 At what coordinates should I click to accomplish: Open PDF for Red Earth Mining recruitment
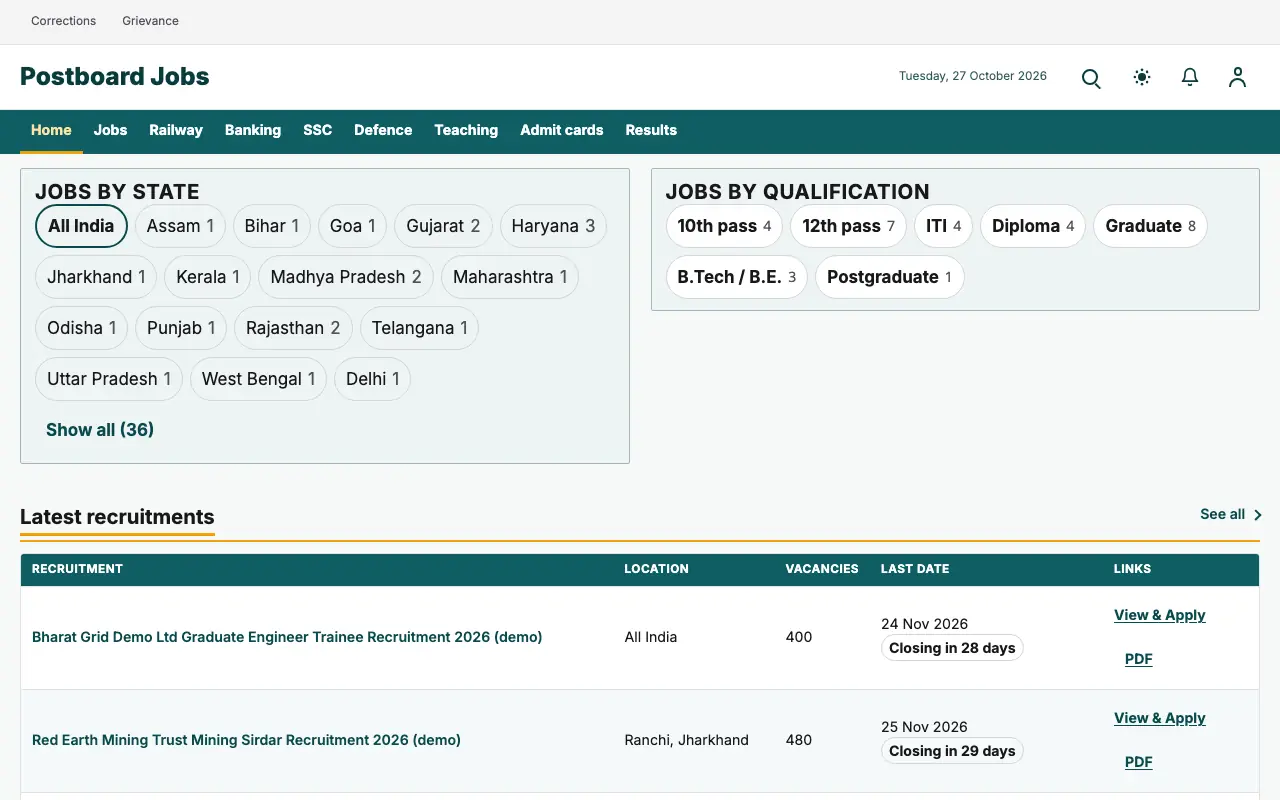tap(1139, 762)
